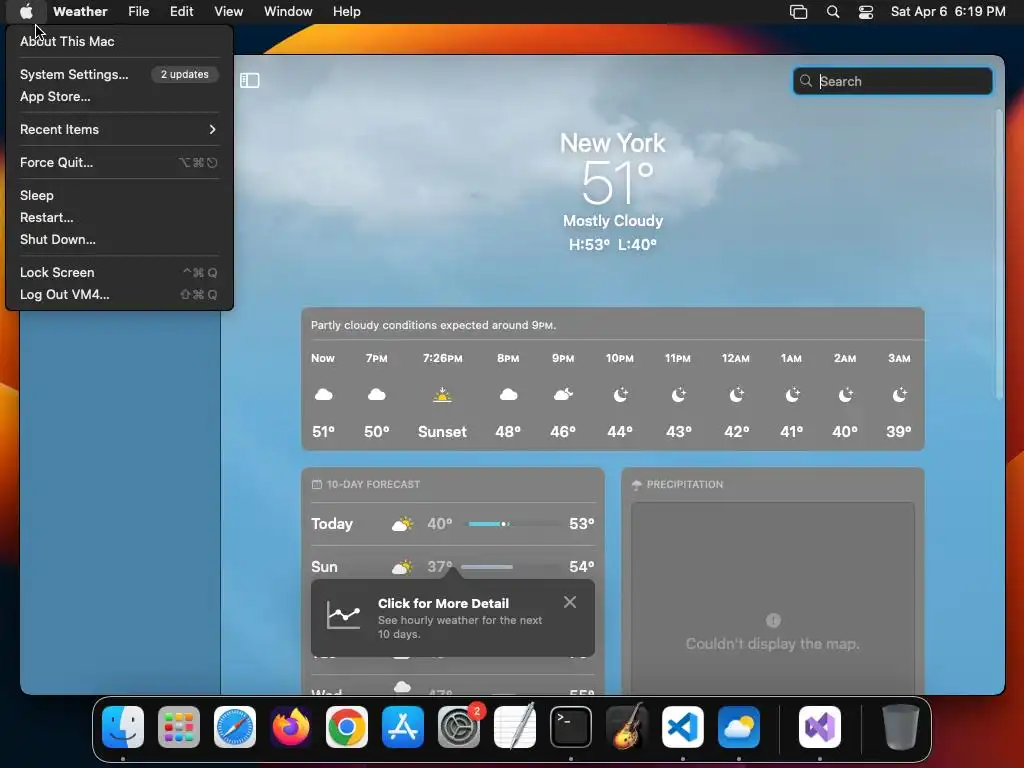
Task: Click the chart icon in detail tooltip
Action: click(344, 616)
